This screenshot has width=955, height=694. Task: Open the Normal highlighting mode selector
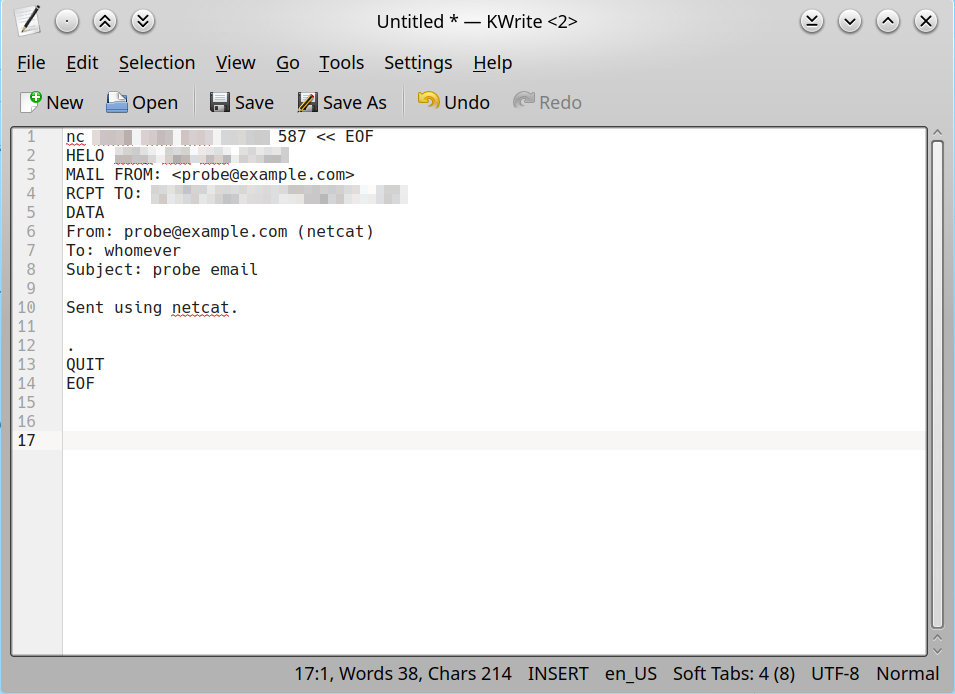(x=907, y=674)
